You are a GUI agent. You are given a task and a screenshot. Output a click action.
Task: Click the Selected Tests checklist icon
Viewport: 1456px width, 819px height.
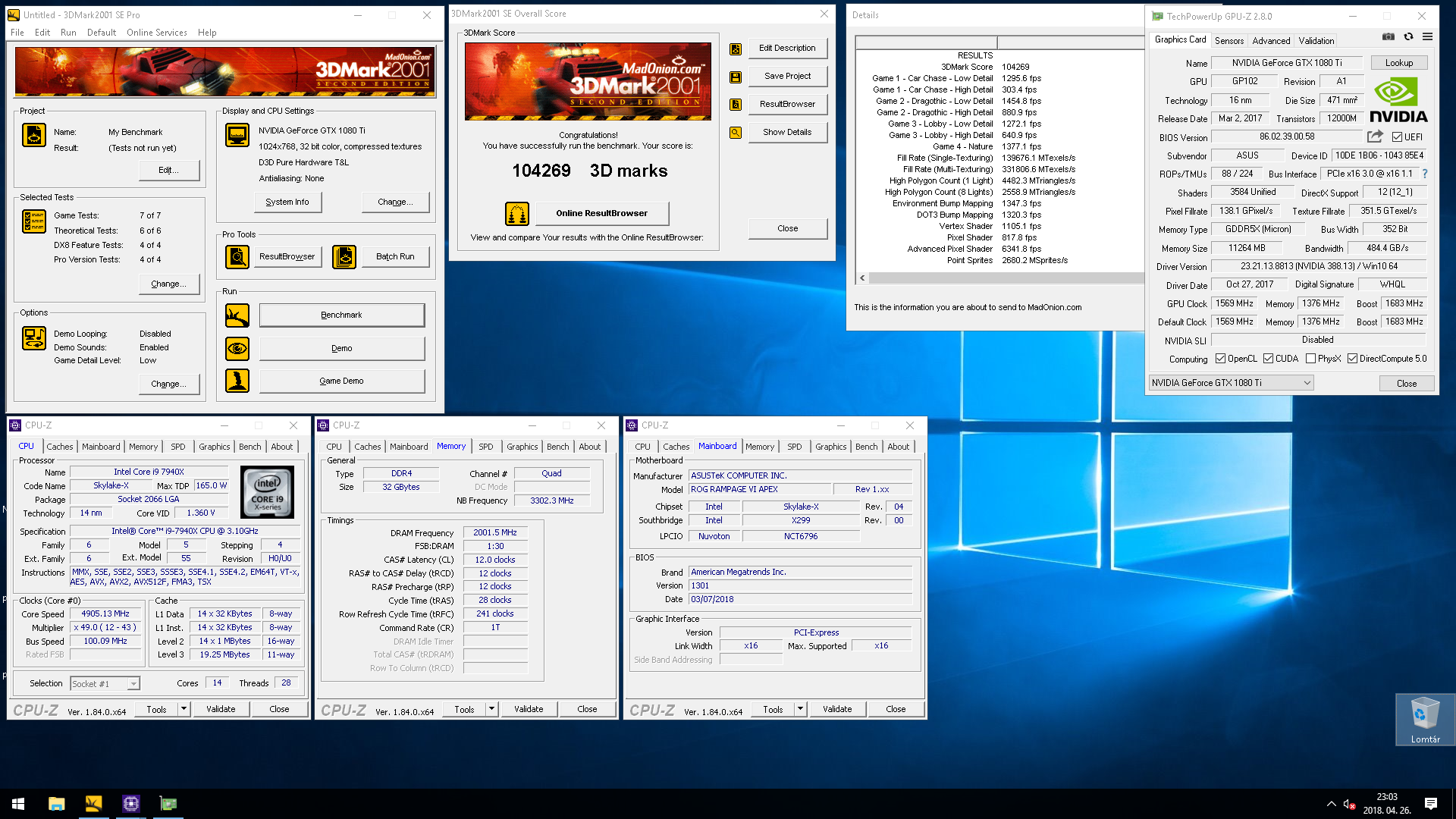coord(34,221)
